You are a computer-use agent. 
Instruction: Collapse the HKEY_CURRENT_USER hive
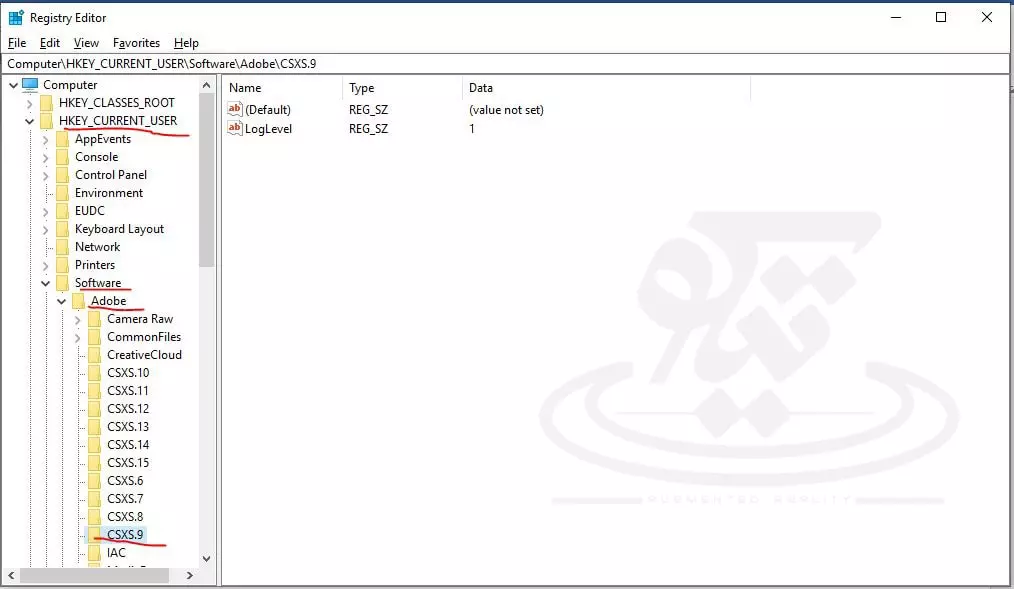click(x=29, y=121)
